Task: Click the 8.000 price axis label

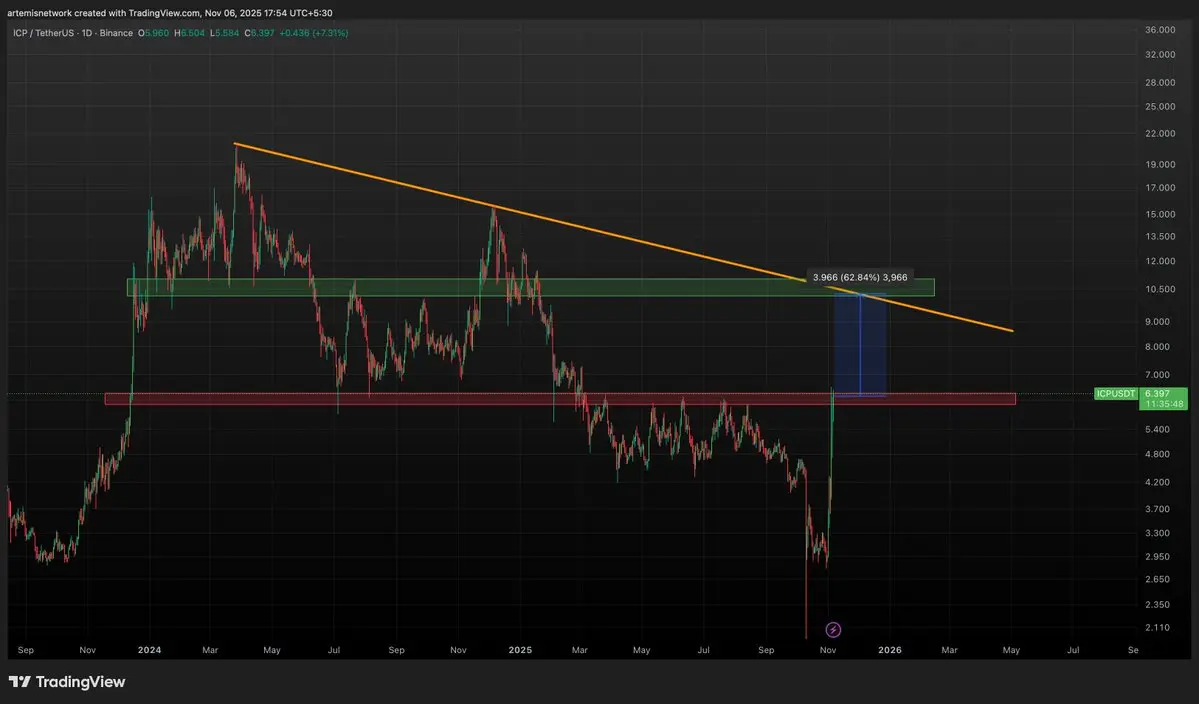Action: pos(1157,346)
